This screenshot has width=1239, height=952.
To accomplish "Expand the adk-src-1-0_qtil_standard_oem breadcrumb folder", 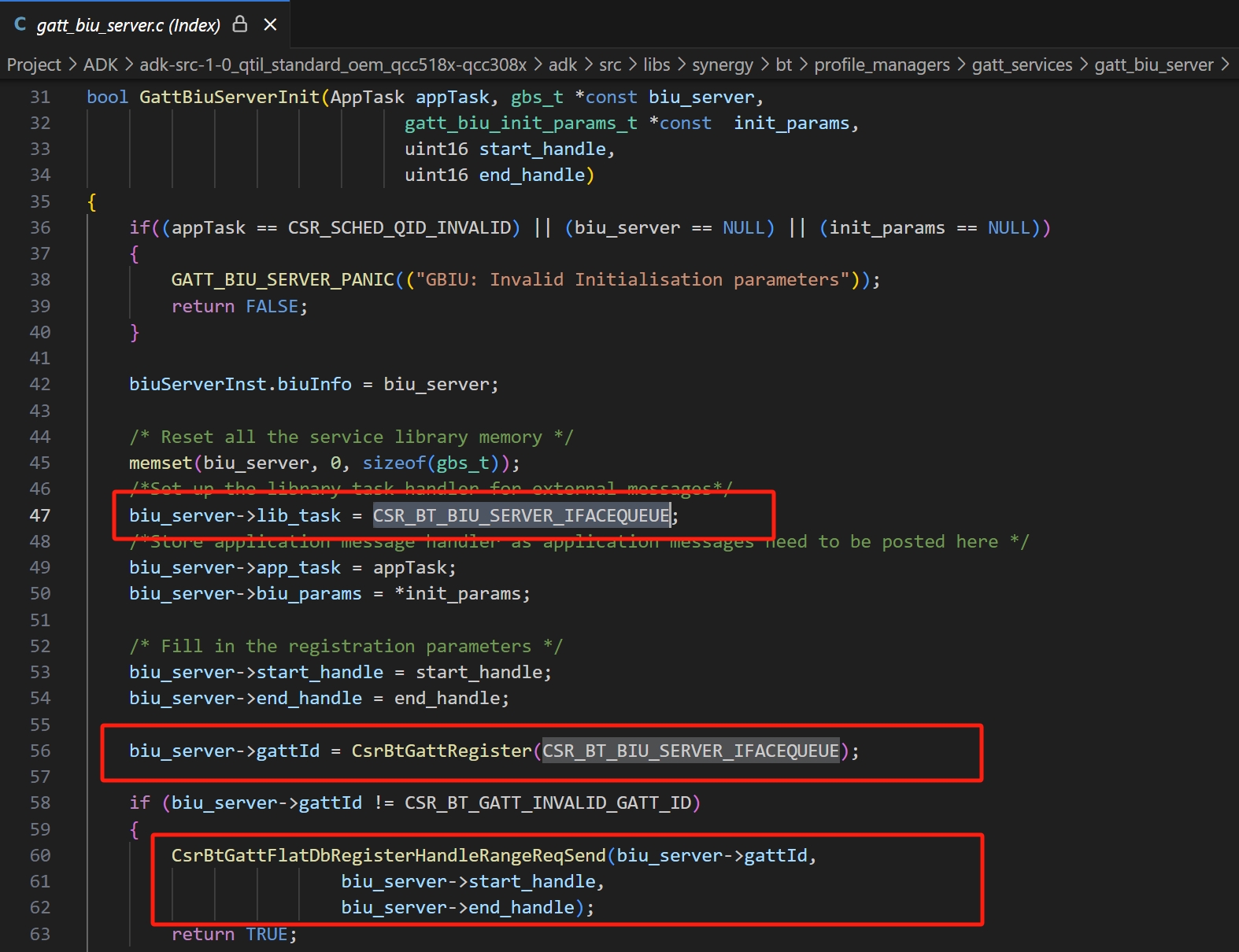I will [333, 65].
